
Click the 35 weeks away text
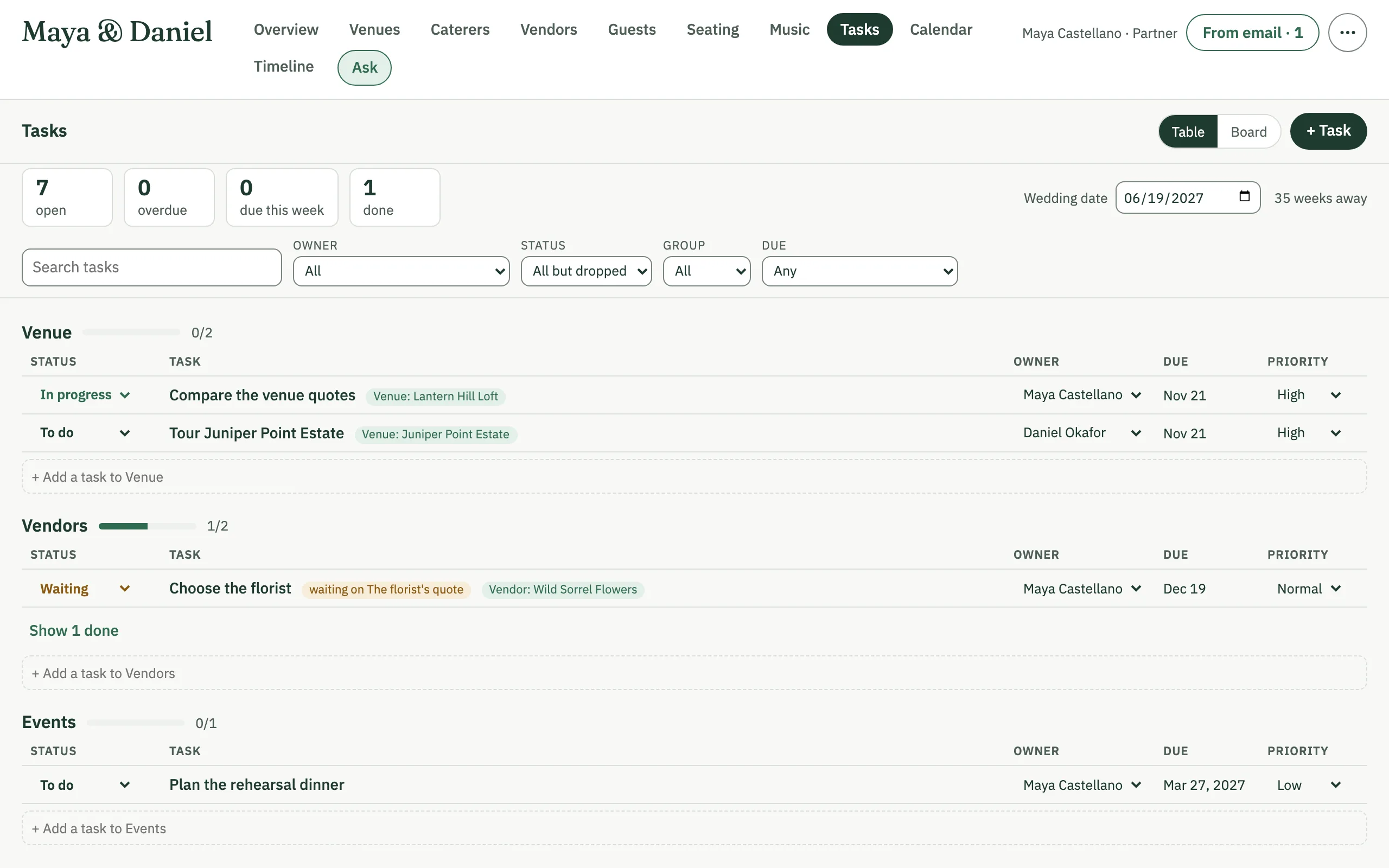pos(1320,198)
